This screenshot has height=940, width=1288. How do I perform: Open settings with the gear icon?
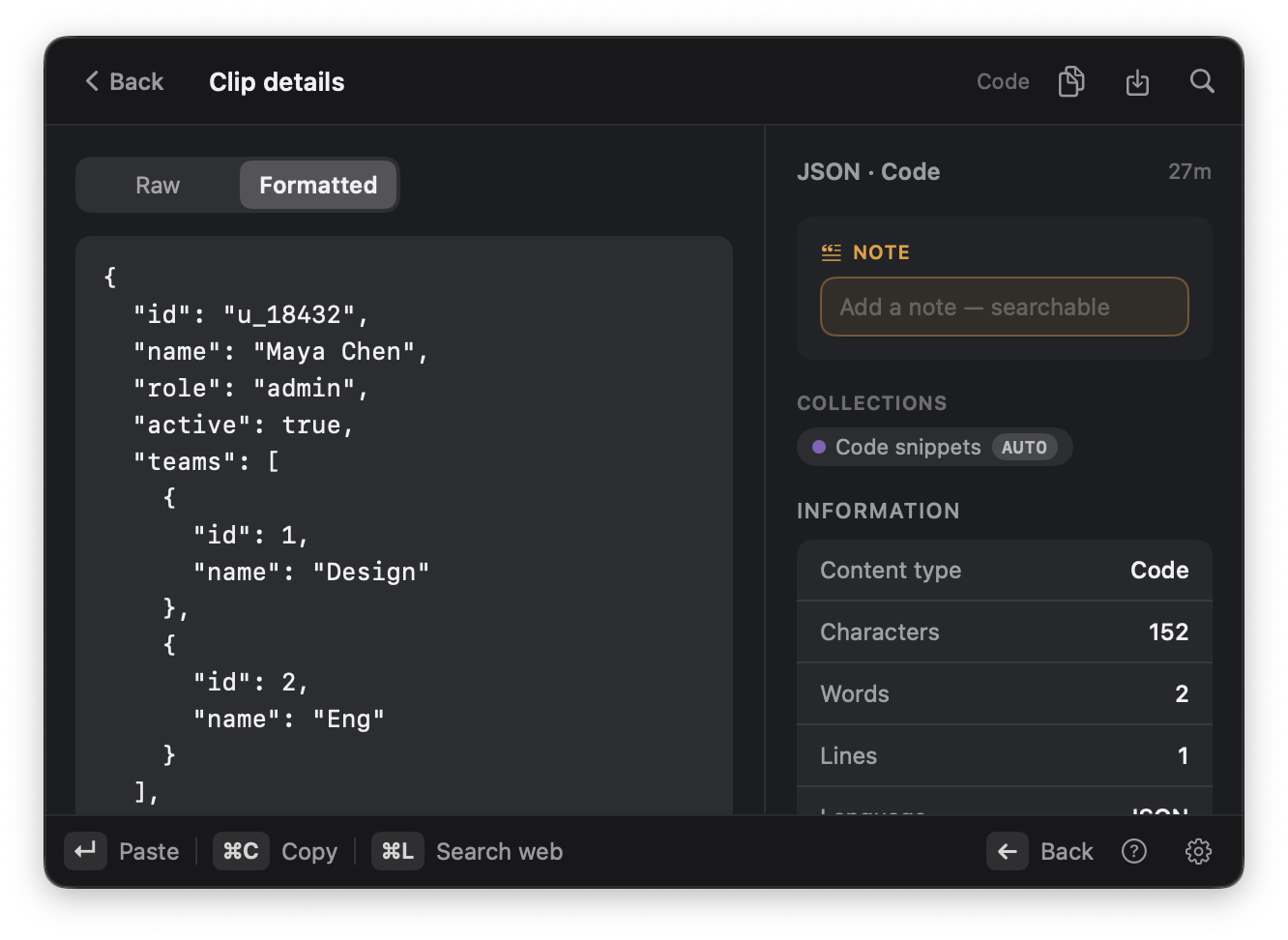[1198, 851]
